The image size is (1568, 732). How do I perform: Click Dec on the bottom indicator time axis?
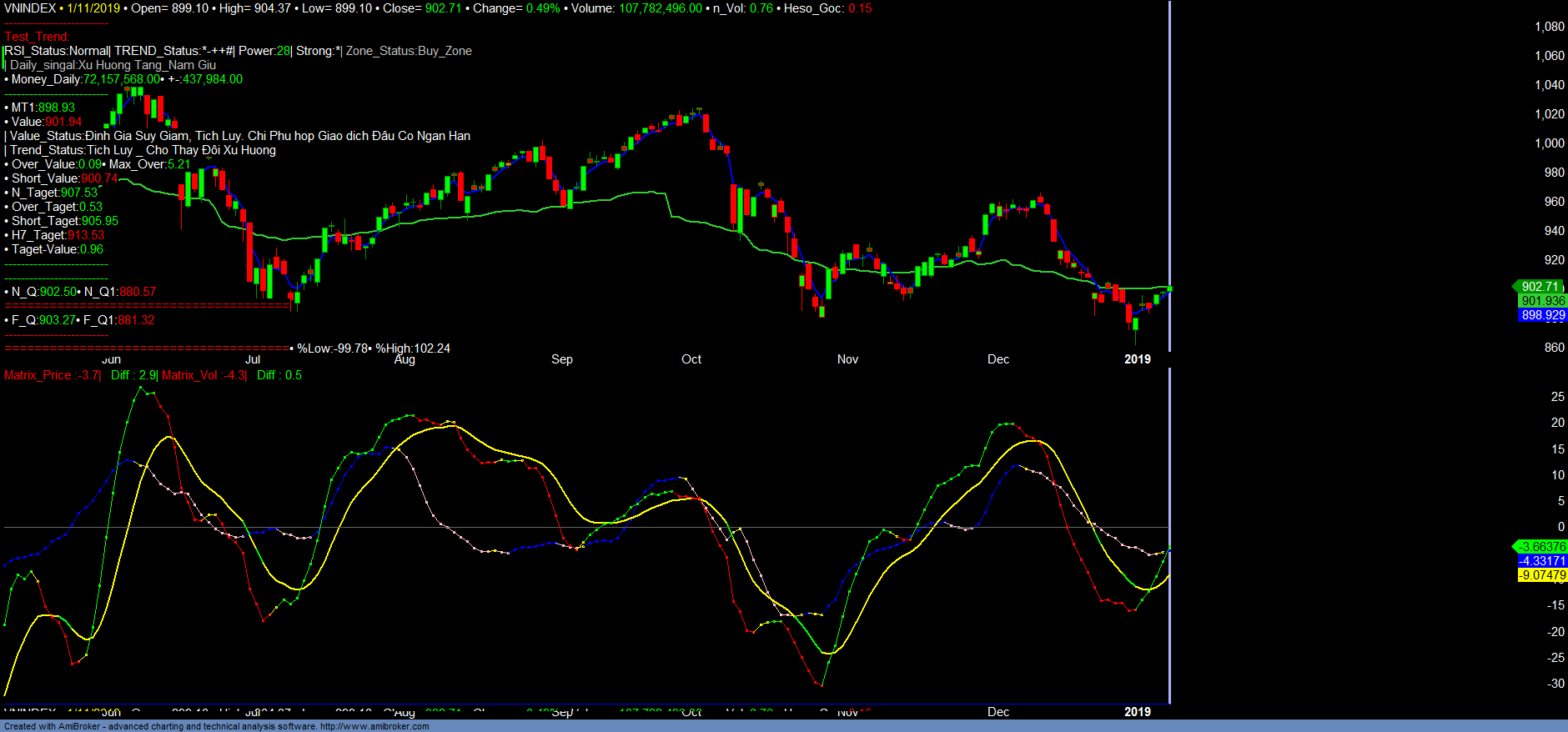pos(998,712)
